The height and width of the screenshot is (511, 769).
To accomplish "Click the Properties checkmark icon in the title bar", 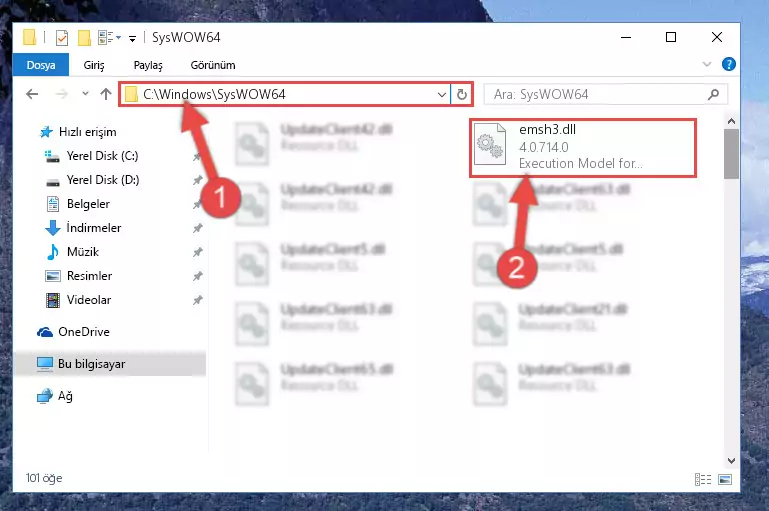I will (62, 38).
